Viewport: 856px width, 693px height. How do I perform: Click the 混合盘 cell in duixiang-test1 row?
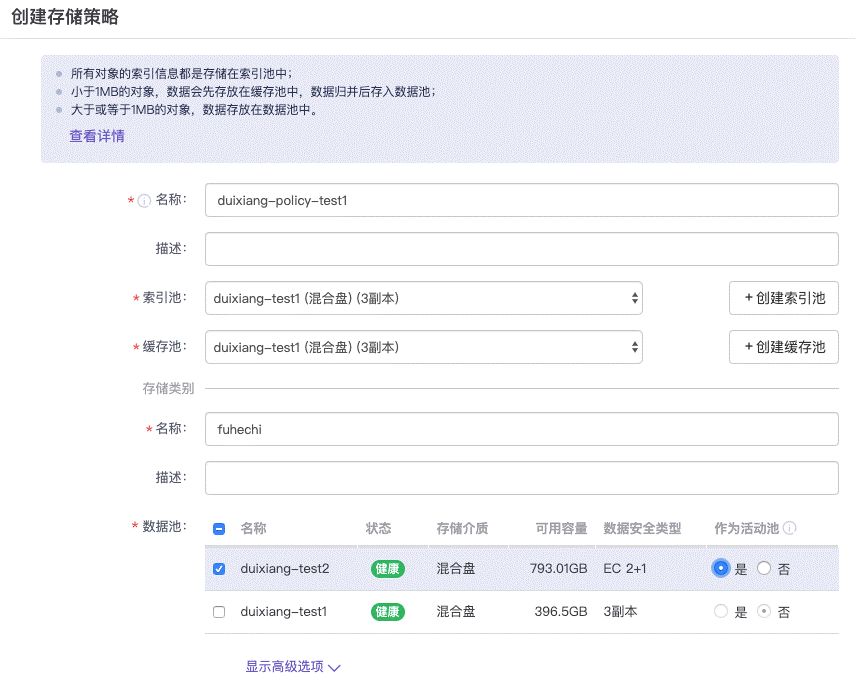coord(456,611)
